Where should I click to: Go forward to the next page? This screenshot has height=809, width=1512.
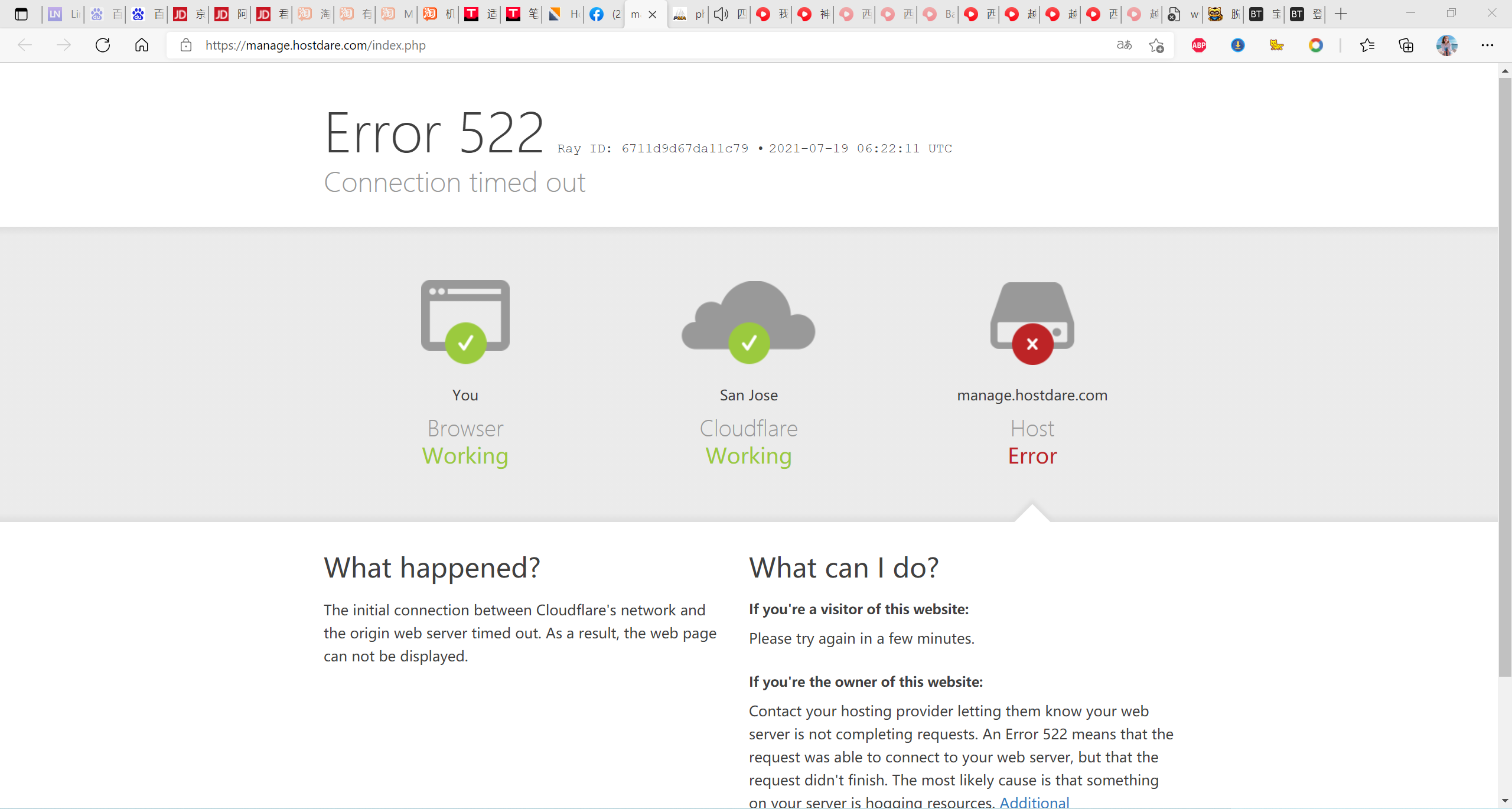tap(64, 45)
